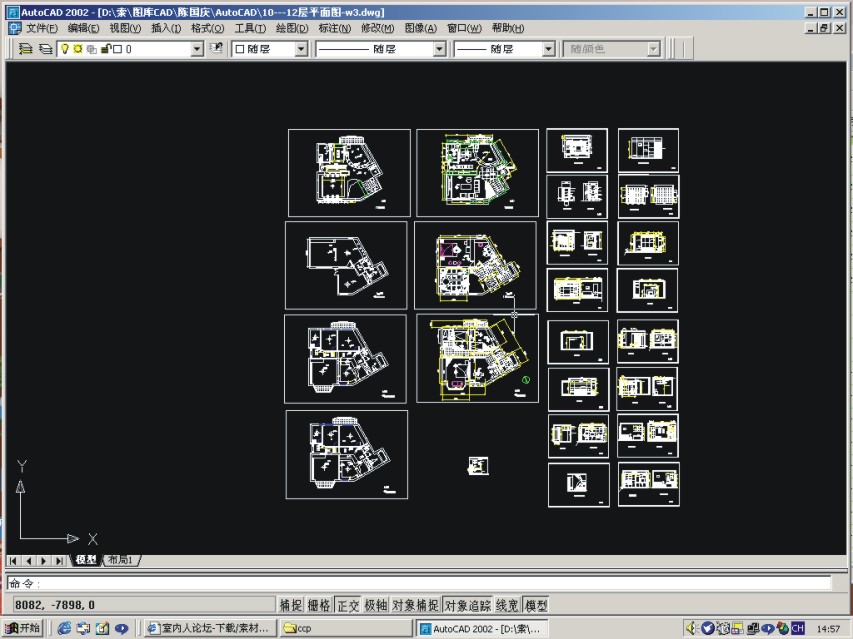This screenshot has height=639, width=853.
Task: Toggle 对象追踪 object tracking button
Action: [468, 605]
